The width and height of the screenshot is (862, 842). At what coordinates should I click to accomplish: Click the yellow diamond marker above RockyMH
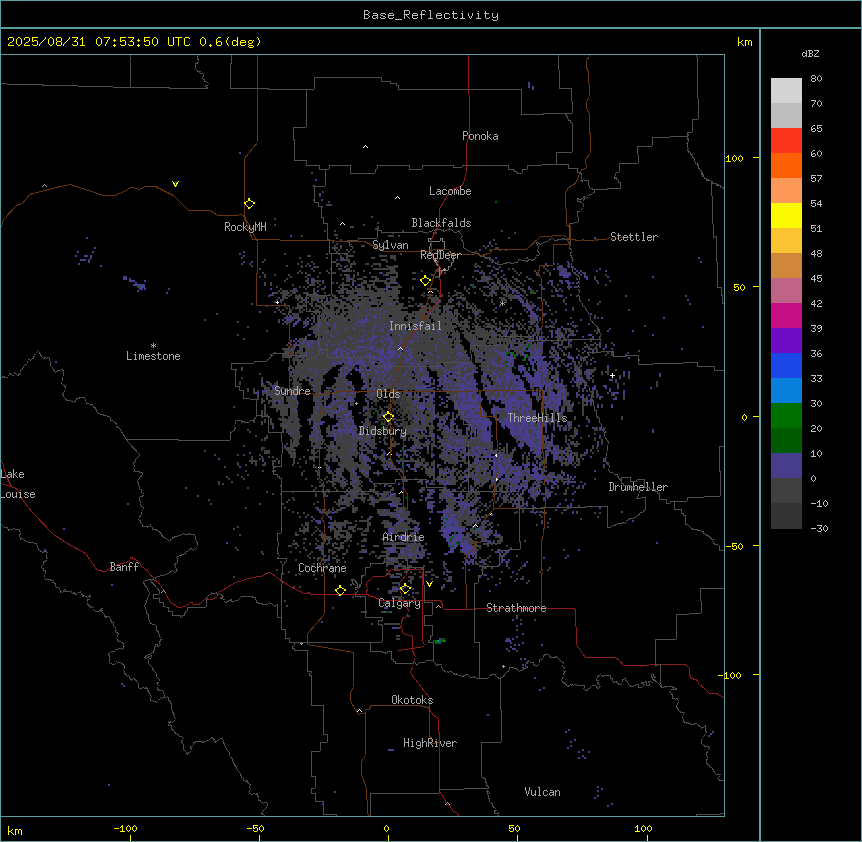coord(250,204)
